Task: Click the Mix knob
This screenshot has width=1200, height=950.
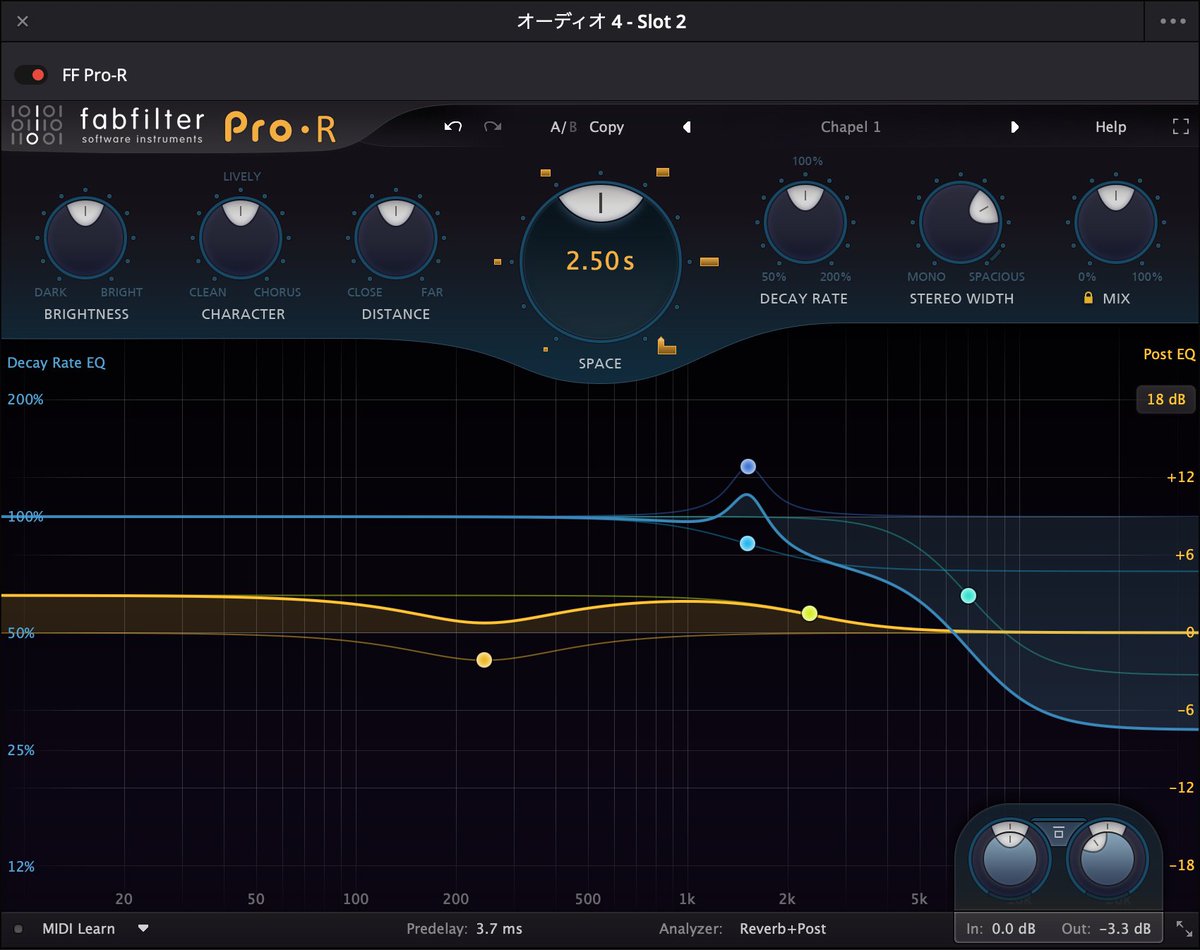Action: [1115, 222]
